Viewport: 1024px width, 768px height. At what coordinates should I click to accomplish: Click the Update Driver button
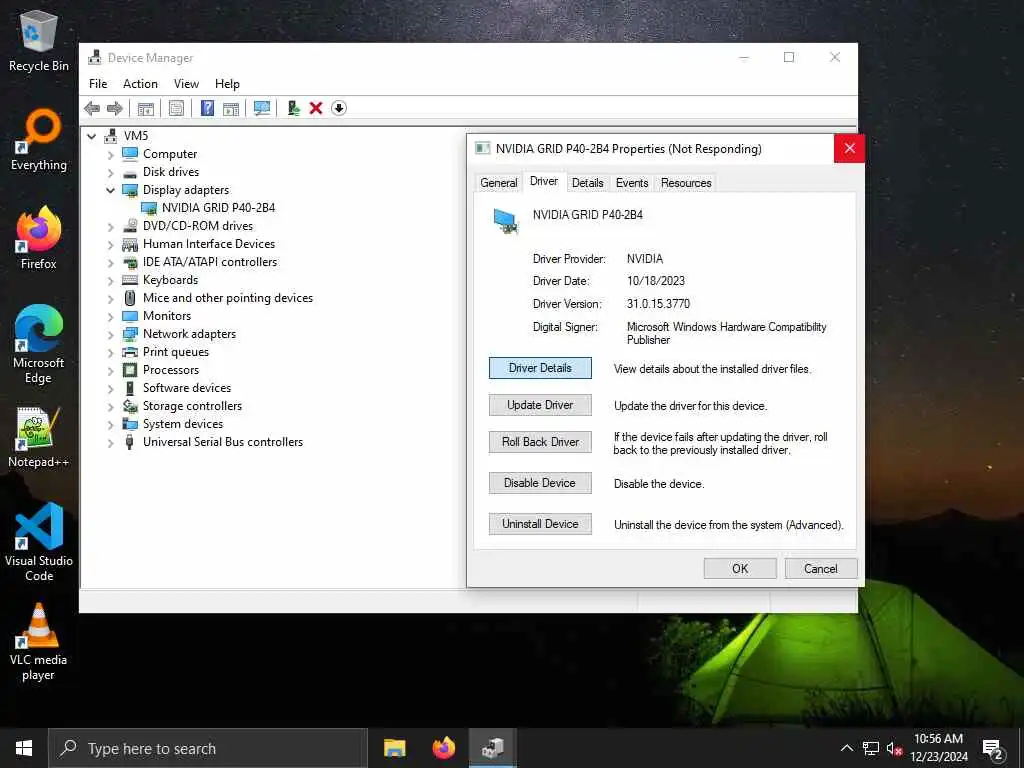click(x=540, y=405)
